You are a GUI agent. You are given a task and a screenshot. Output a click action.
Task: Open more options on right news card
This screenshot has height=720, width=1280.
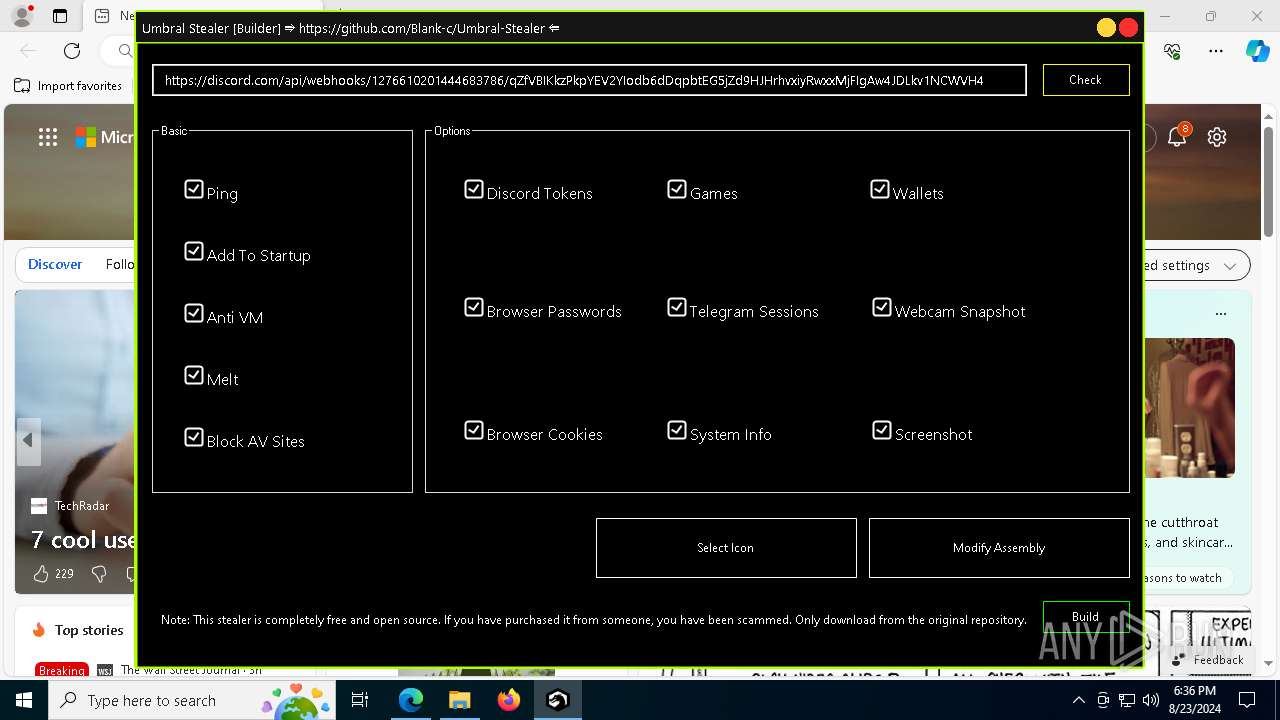(x=1220, y=313)
